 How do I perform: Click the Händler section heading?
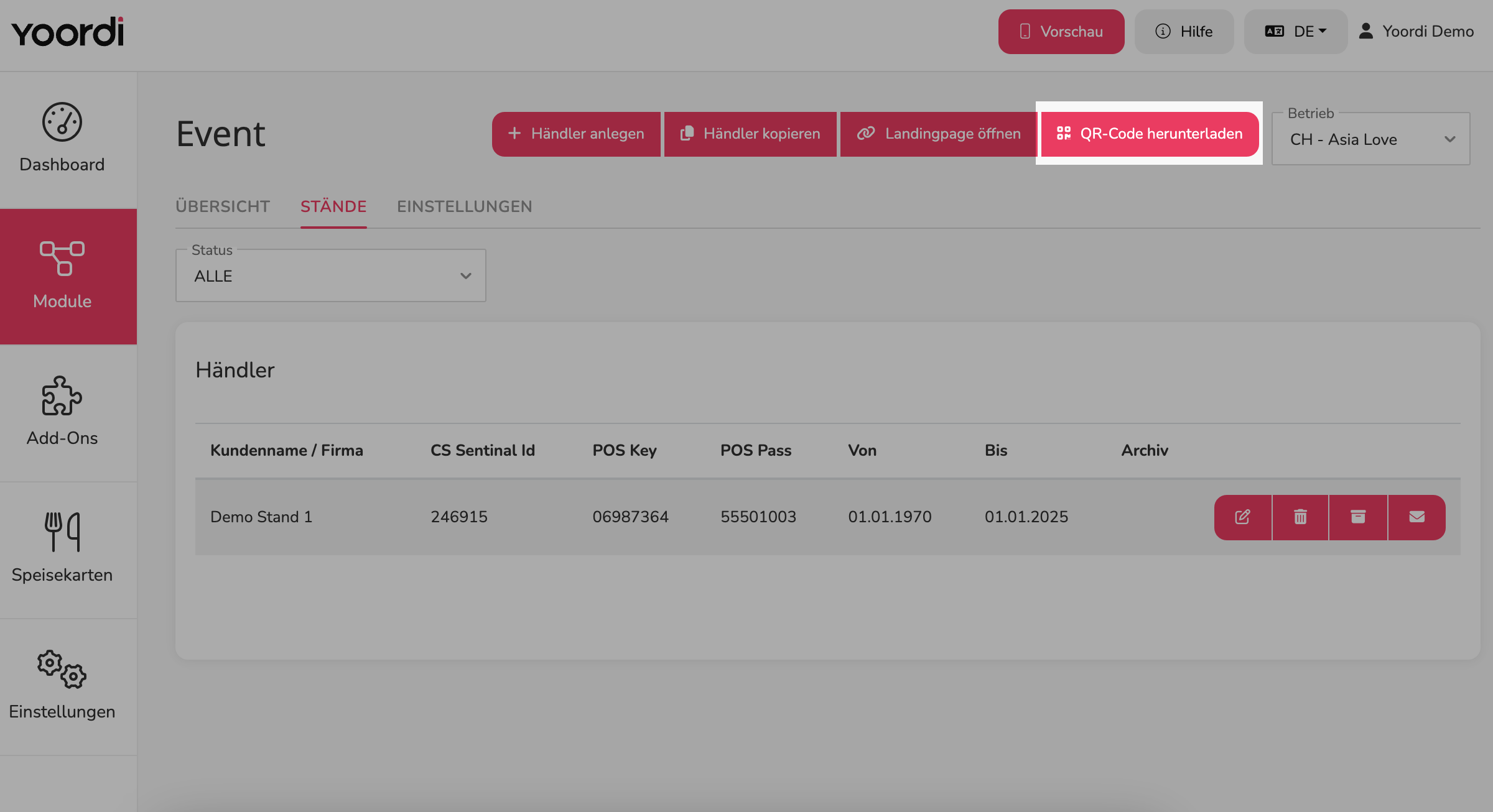tap(235, 370)
